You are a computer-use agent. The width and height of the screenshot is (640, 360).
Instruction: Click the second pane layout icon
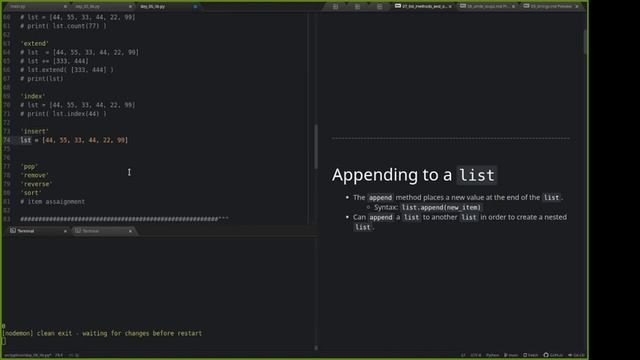[x=358, y=7]
